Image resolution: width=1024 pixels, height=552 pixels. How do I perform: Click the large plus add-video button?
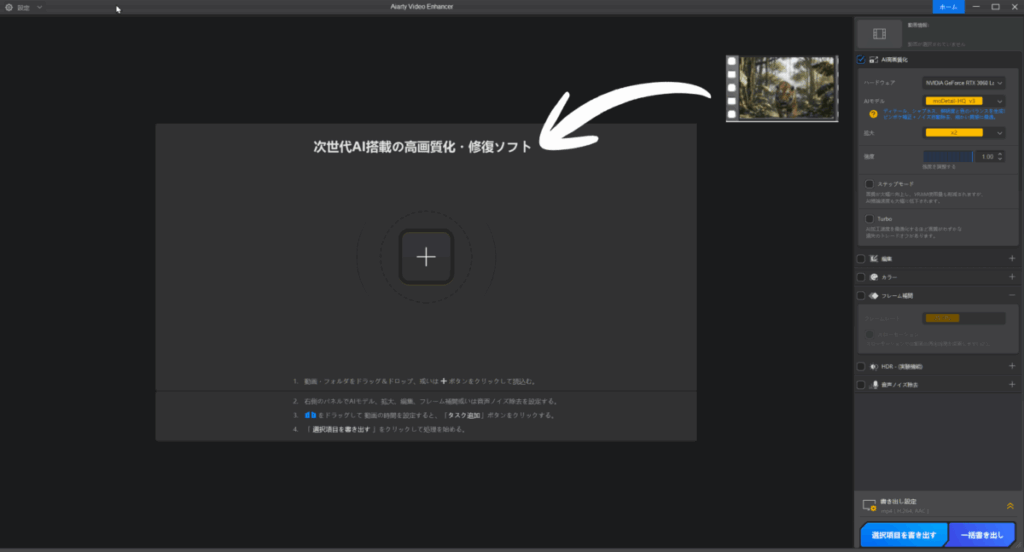426,257
